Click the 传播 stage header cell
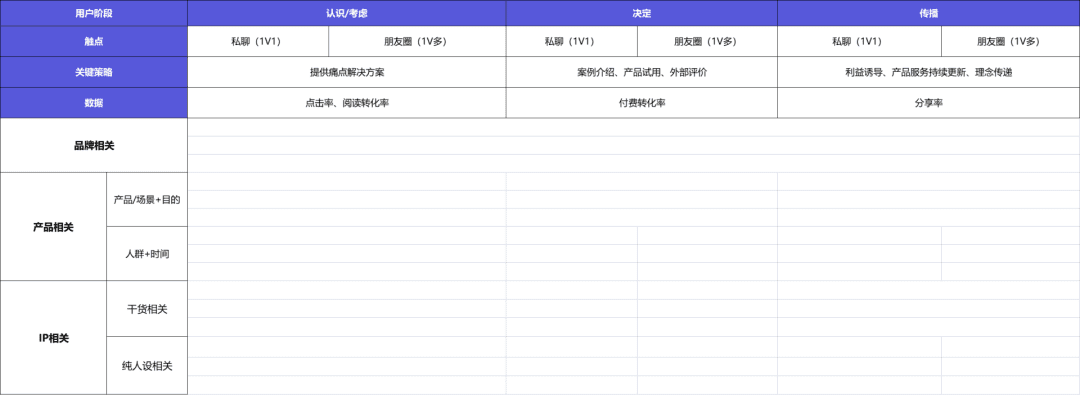 tap(928, 13)
